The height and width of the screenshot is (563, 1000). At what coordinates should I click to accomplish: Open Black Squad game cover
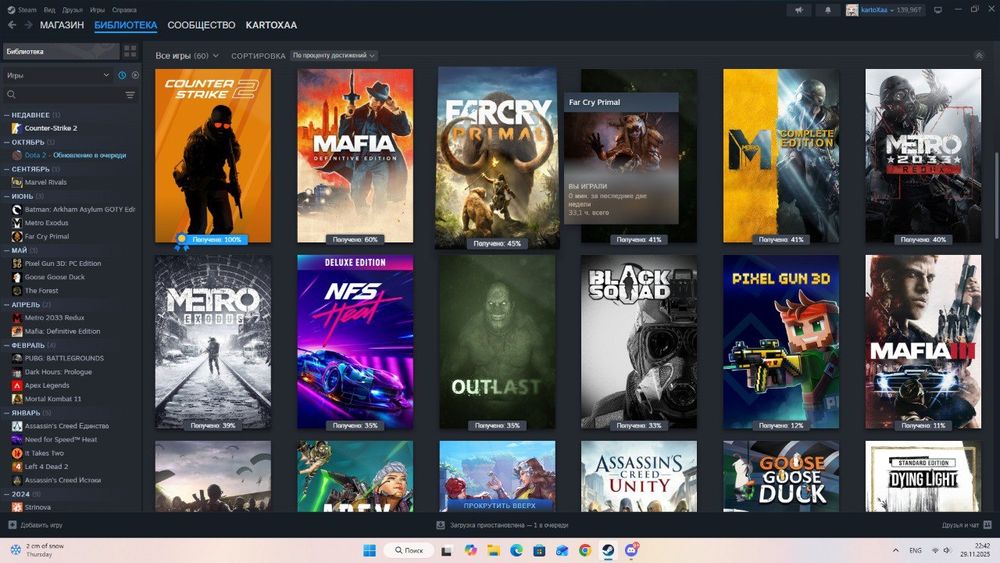[638, 342]
